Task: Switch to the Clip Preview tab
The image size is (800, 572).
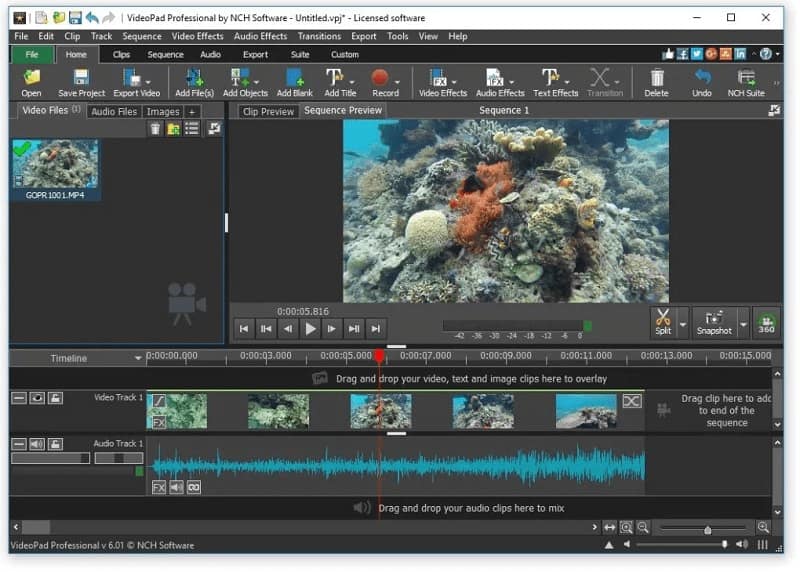Action: click(268, 112)
